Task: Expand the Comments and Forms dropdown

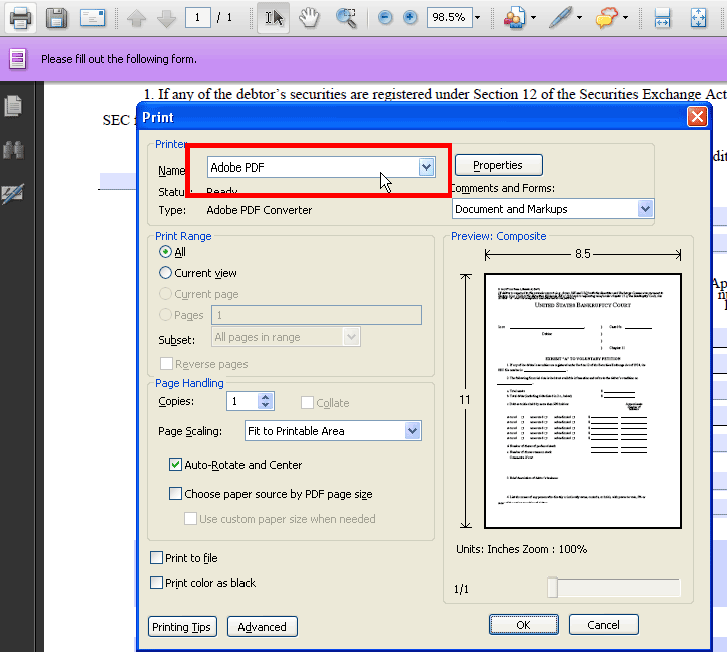Action: 645,209
